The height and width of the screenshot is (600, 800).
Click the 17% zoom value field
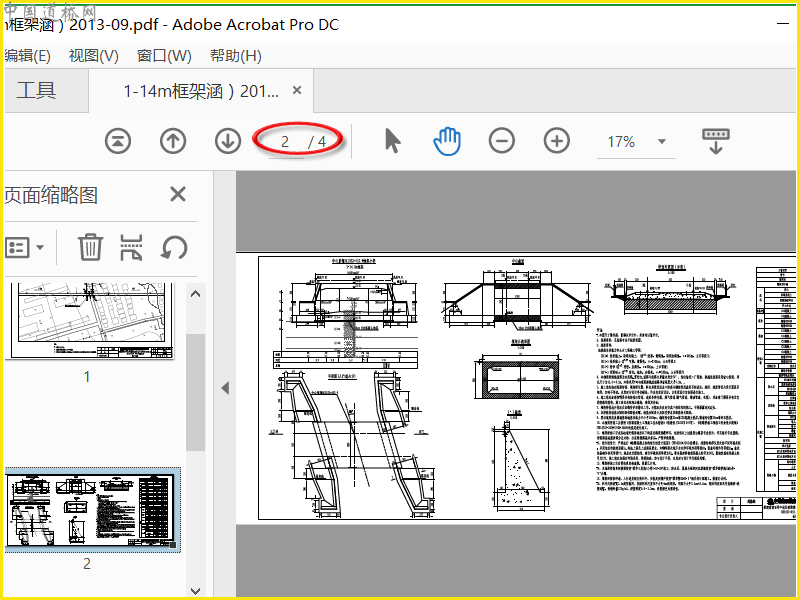pos(621,141)
